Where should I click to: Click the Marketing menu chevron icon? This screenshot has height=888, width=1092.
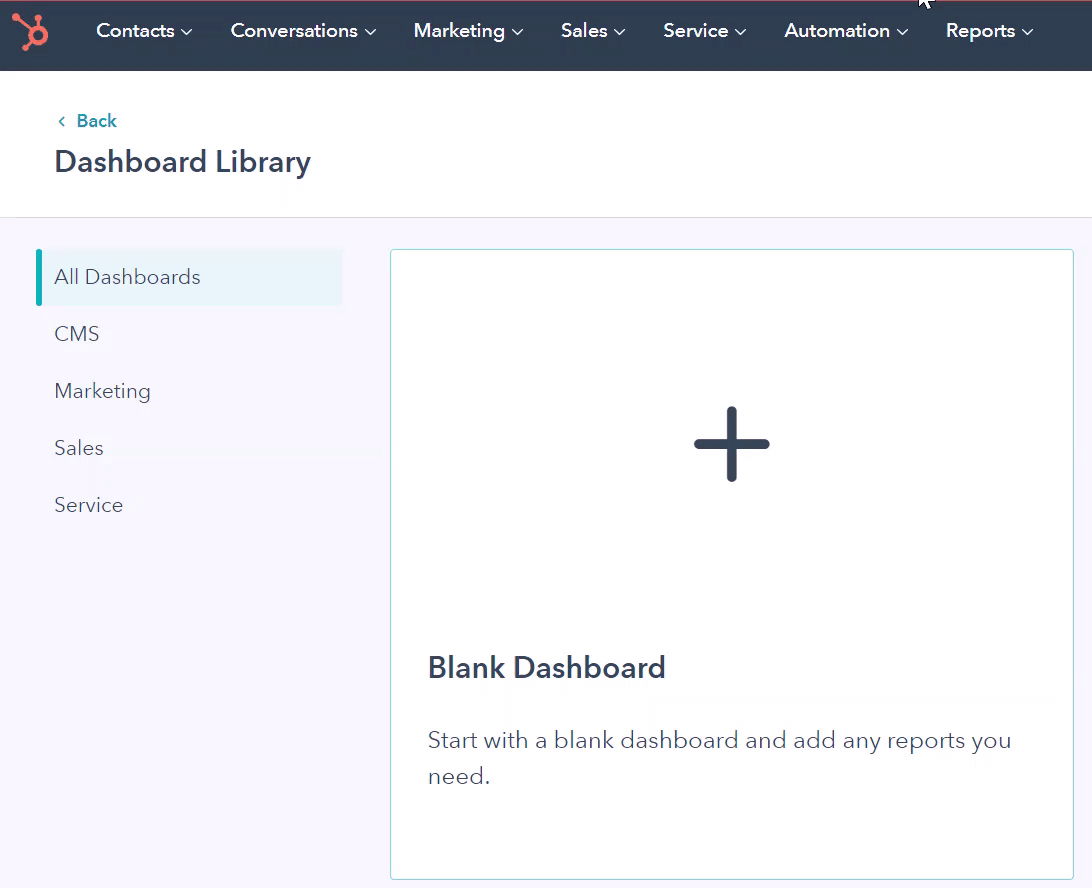tap(516, 32)
